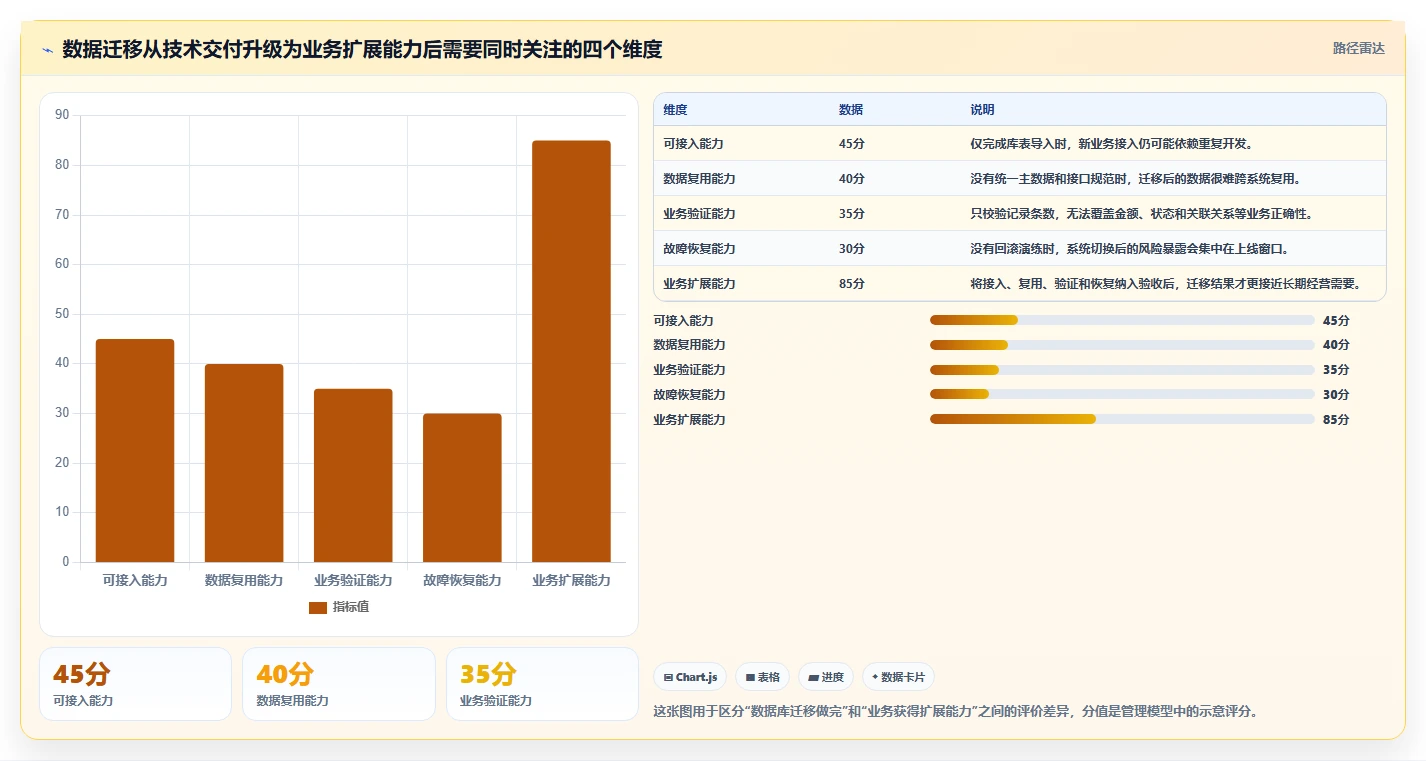Click the page title 数据迁移从技术交付升级

(362, 50)
